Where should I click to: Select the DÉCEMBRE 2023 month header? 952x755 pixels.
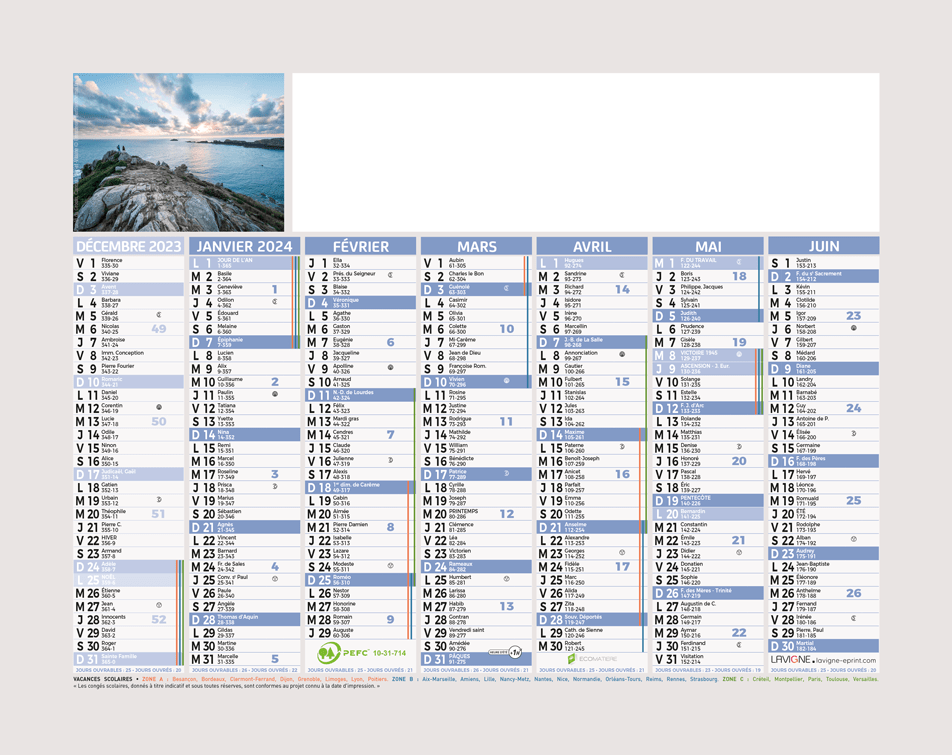(129, 247)
